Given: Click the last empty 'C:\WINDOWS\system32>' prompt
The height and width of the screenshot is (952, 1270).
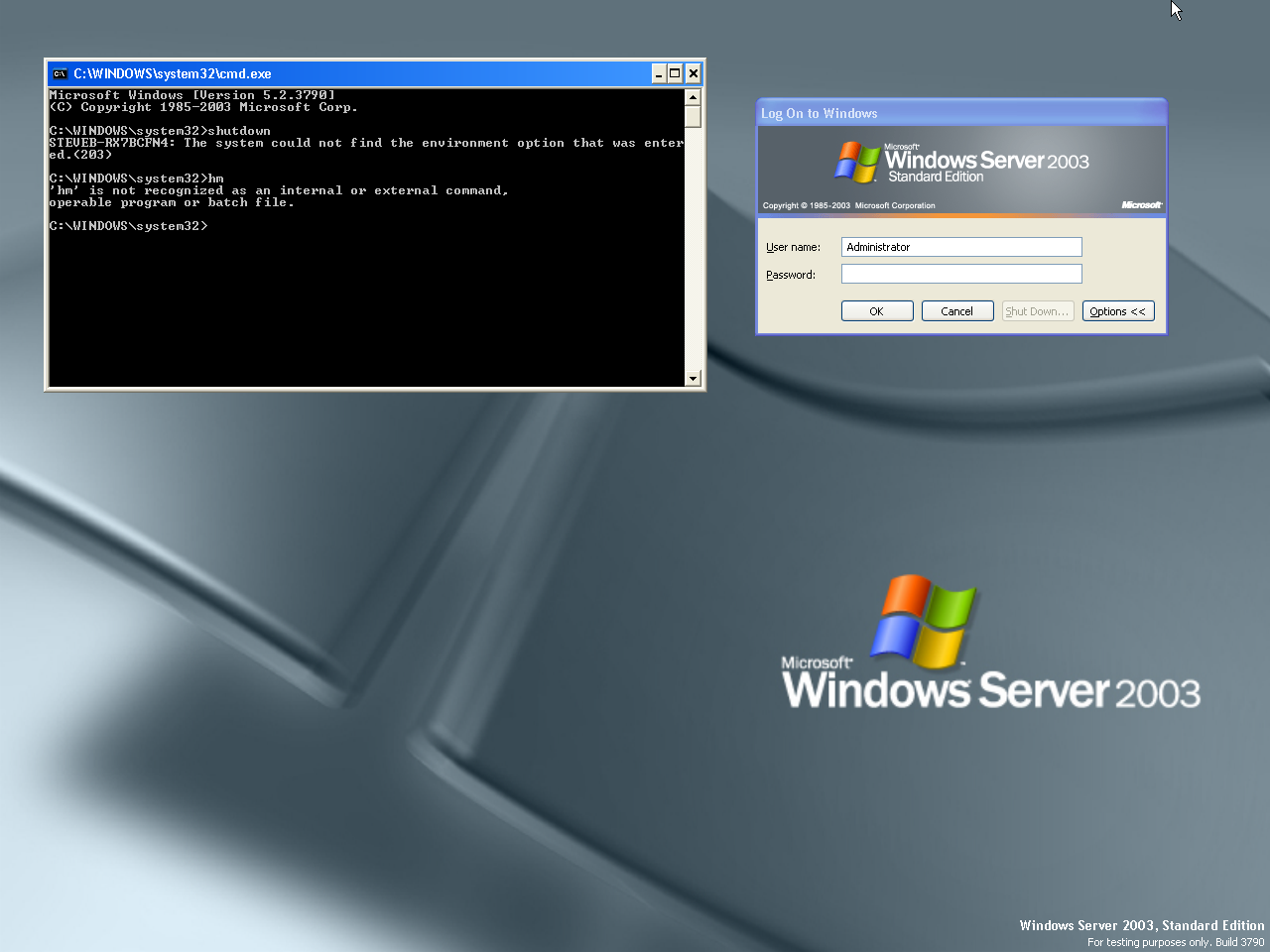Looking at the screenshot, I should [x=128, y=226].
